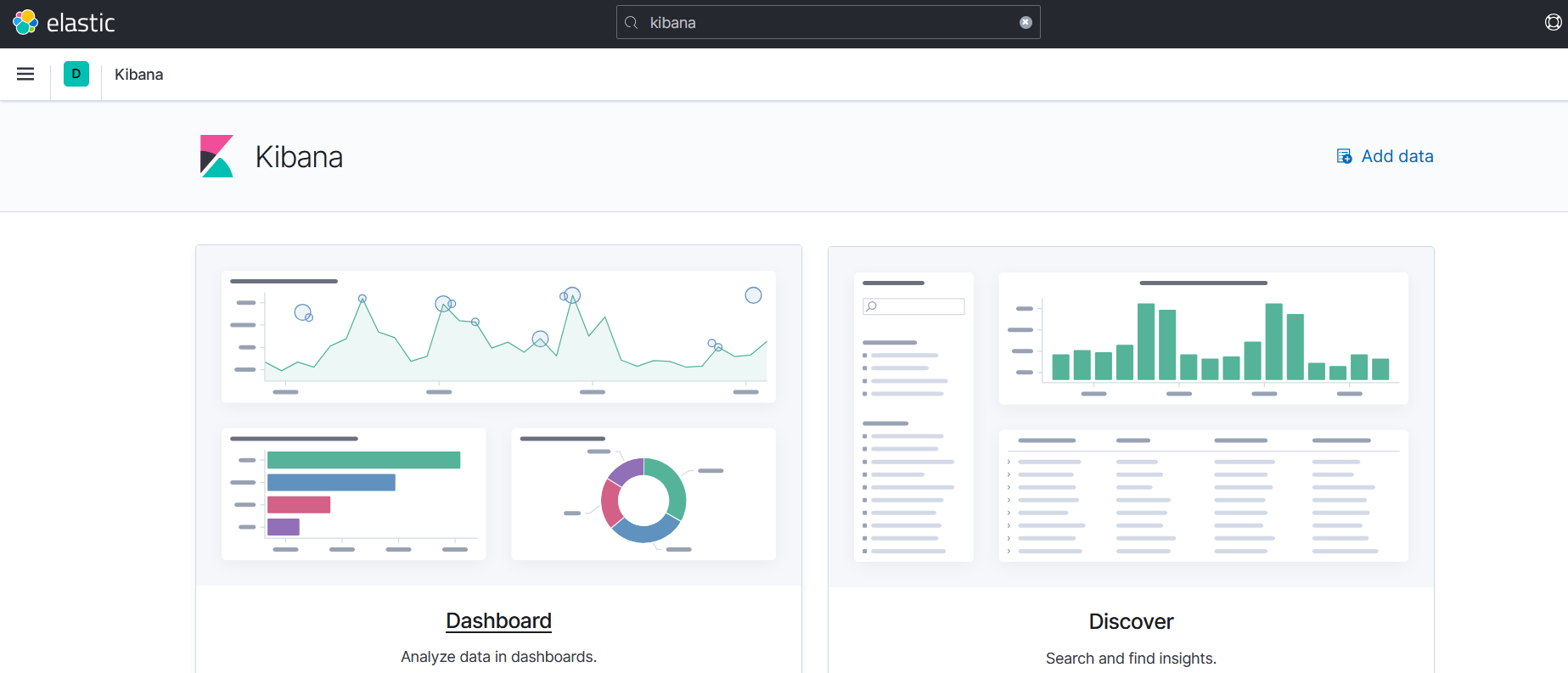Click the Kibana page heading

(299, 157)
